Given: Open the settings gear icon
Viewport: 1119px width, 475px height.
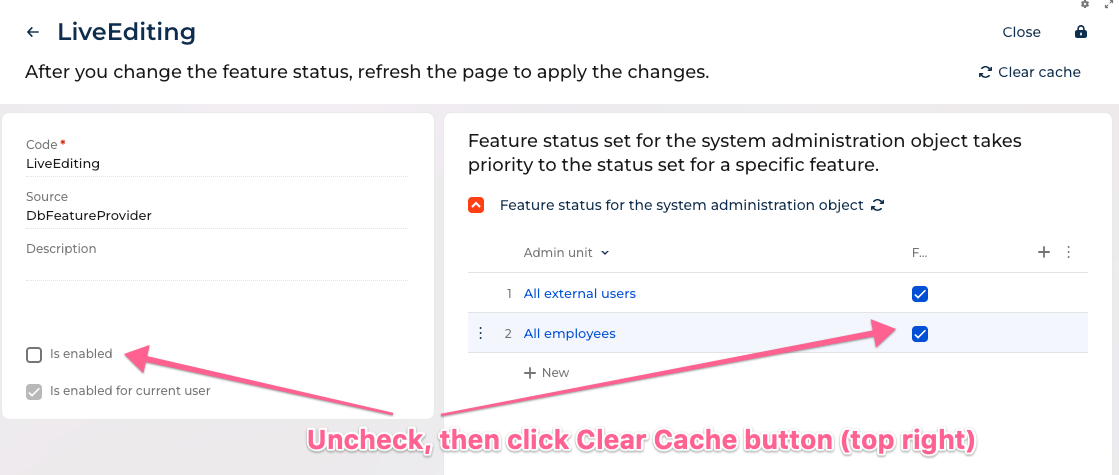Looking at the screenshot, I should click(x=1085, y=5).
